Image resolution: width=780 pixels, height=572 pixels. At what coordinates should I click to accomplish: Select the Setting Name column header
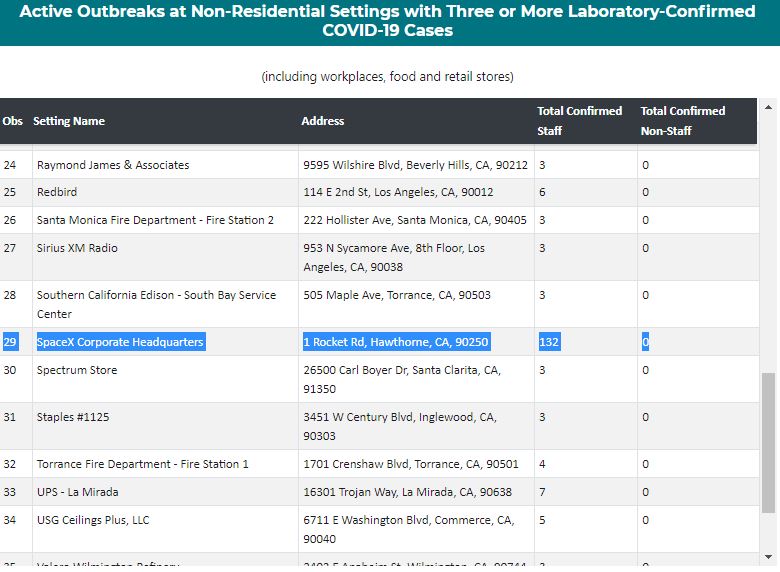(69, 121)
